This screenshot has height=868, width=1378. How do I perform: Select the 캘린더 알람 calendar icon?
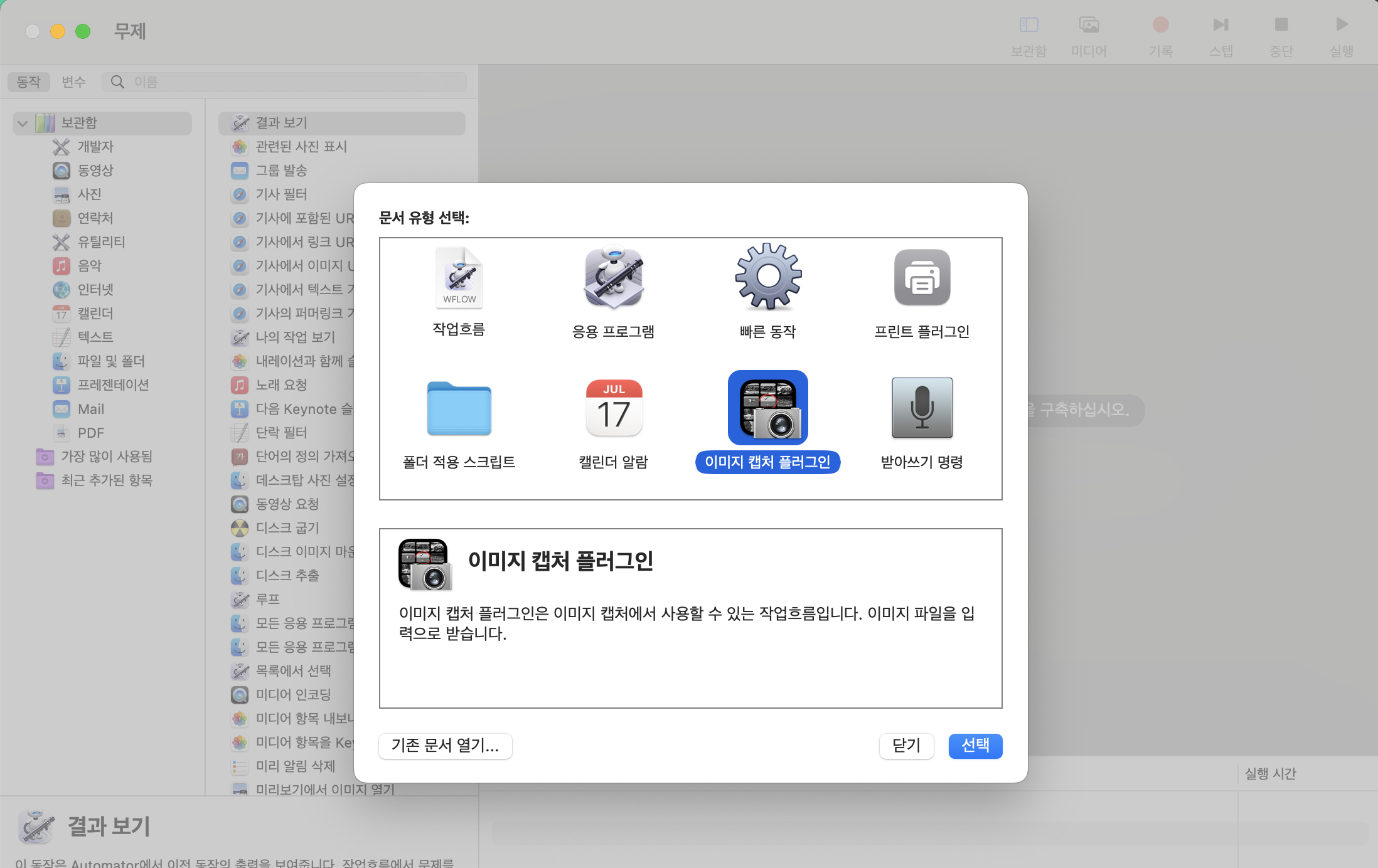pyautogui.click(x=613, y=408)
